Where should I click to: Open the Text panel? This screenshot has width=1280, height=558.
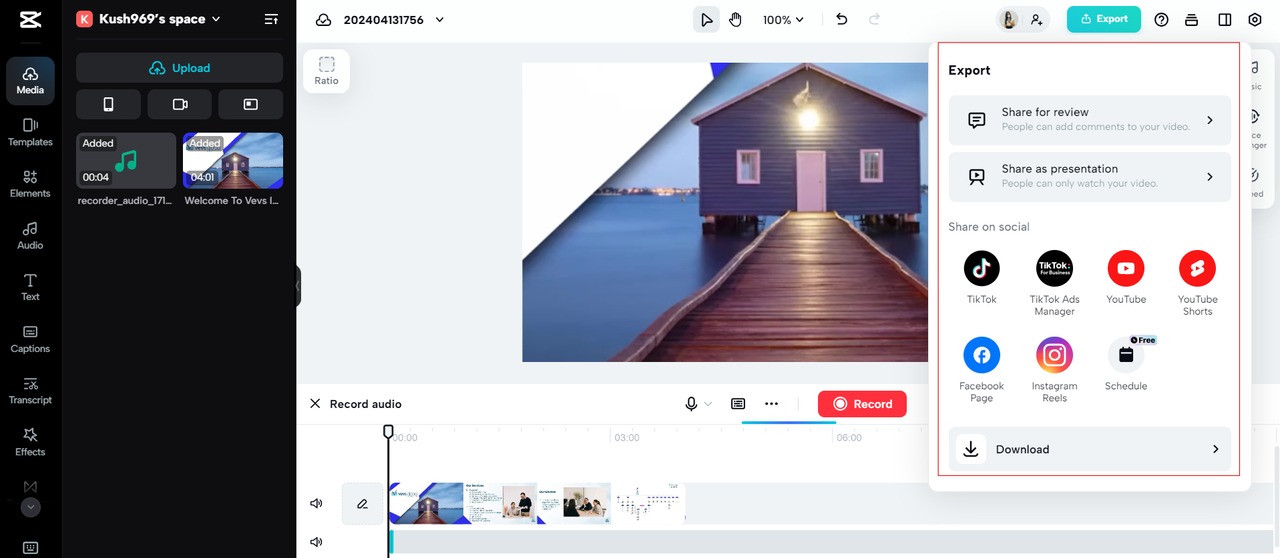point(30,288)
